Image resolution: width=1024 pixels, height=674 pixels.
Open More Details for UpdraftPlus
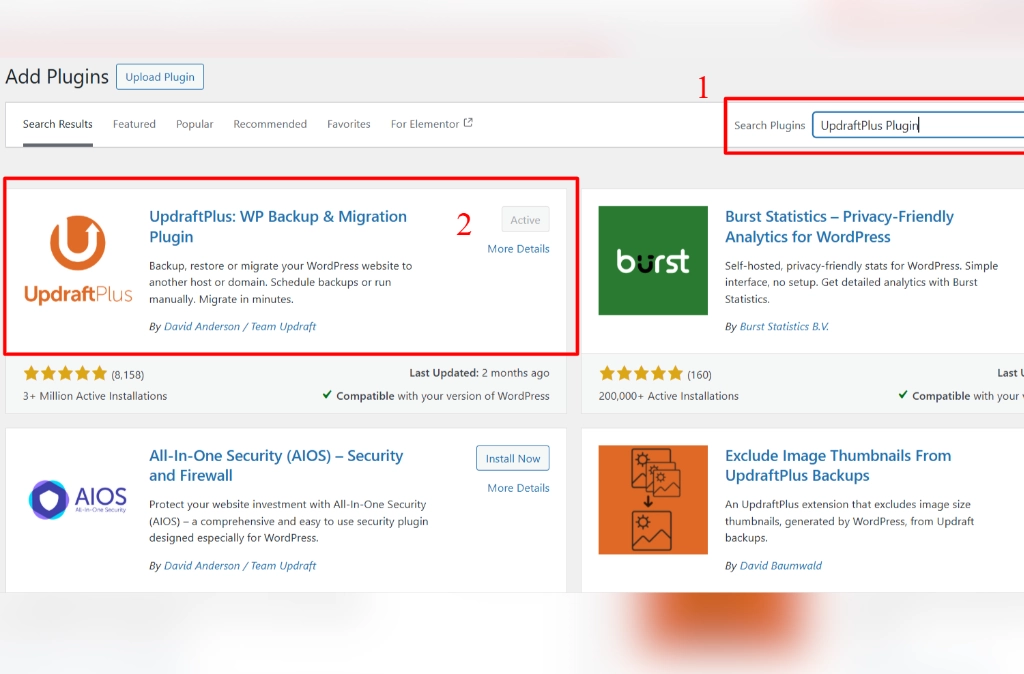(x=518, y=248)
